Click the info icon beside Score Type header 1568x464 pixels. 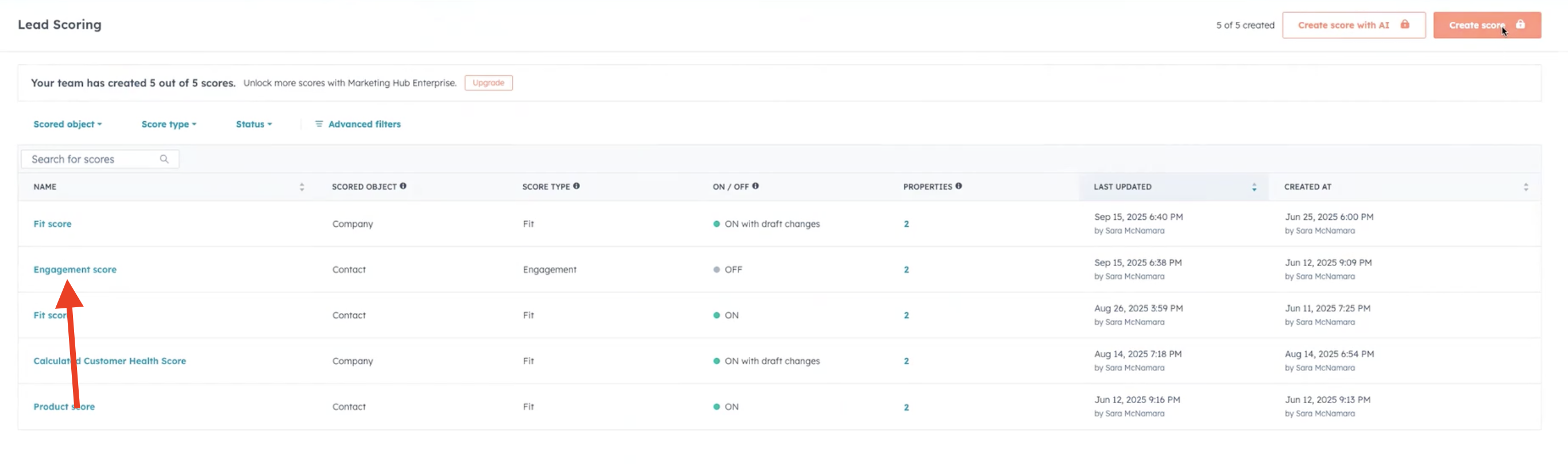click(576, 186)
